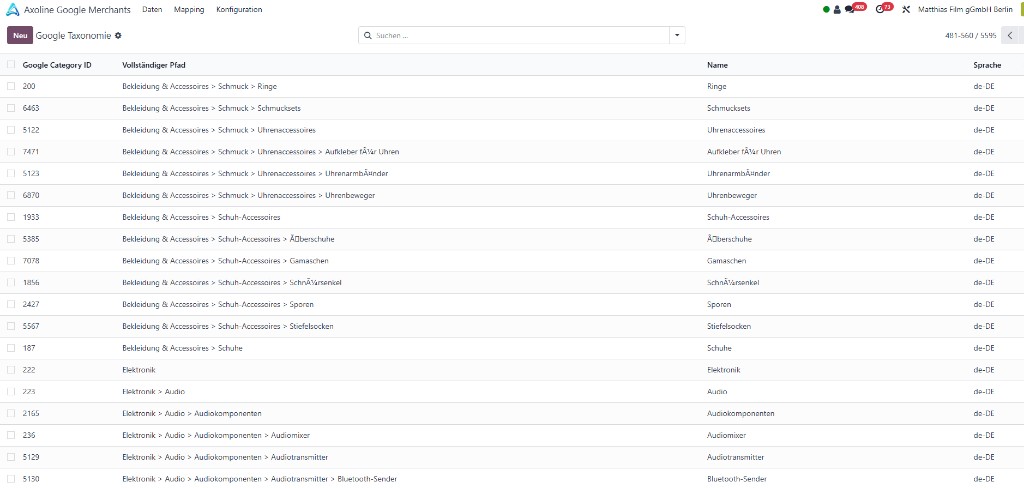Image resolution: width=1024 pixels, height=488 pixels.
Task: Open path ending in Stiefelsocken
Action: 228,326
